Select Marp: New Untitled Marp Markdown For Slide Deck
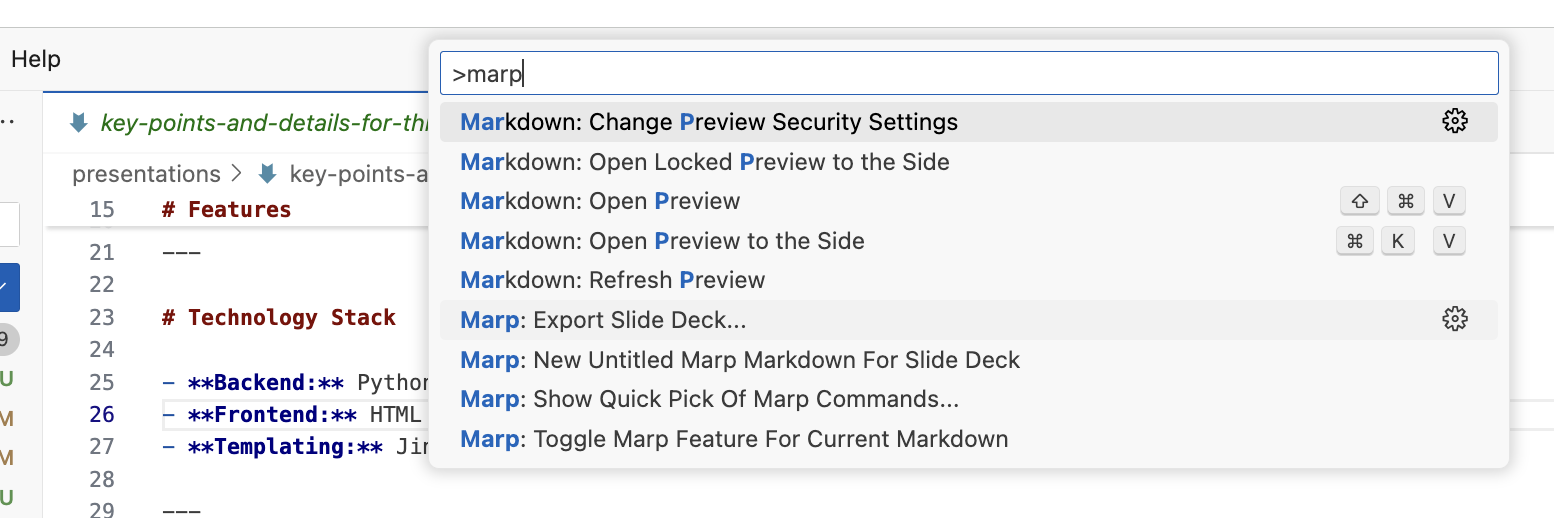This screenshot has height=518, width=1554. click(x=740, y=360)
